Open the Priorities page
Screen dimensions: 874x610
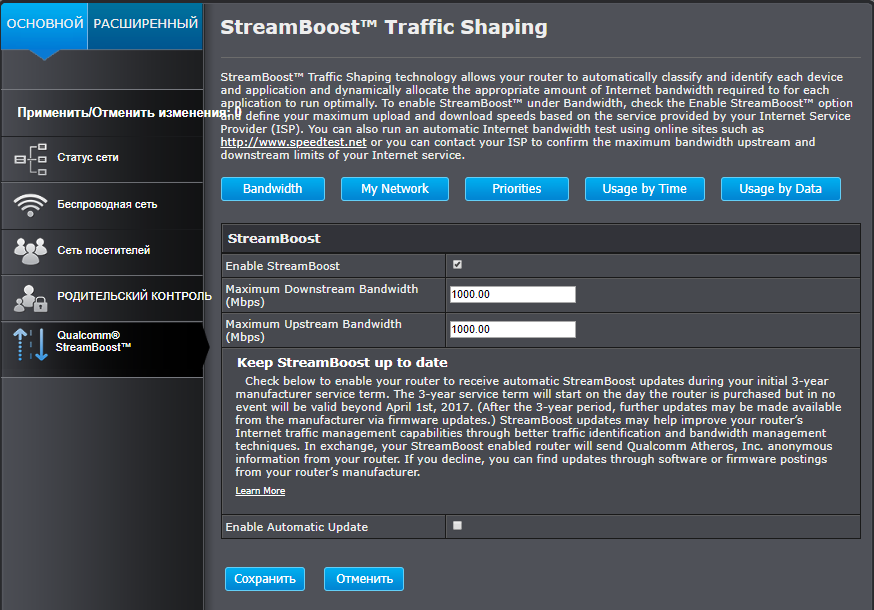[x=517, y=189]
